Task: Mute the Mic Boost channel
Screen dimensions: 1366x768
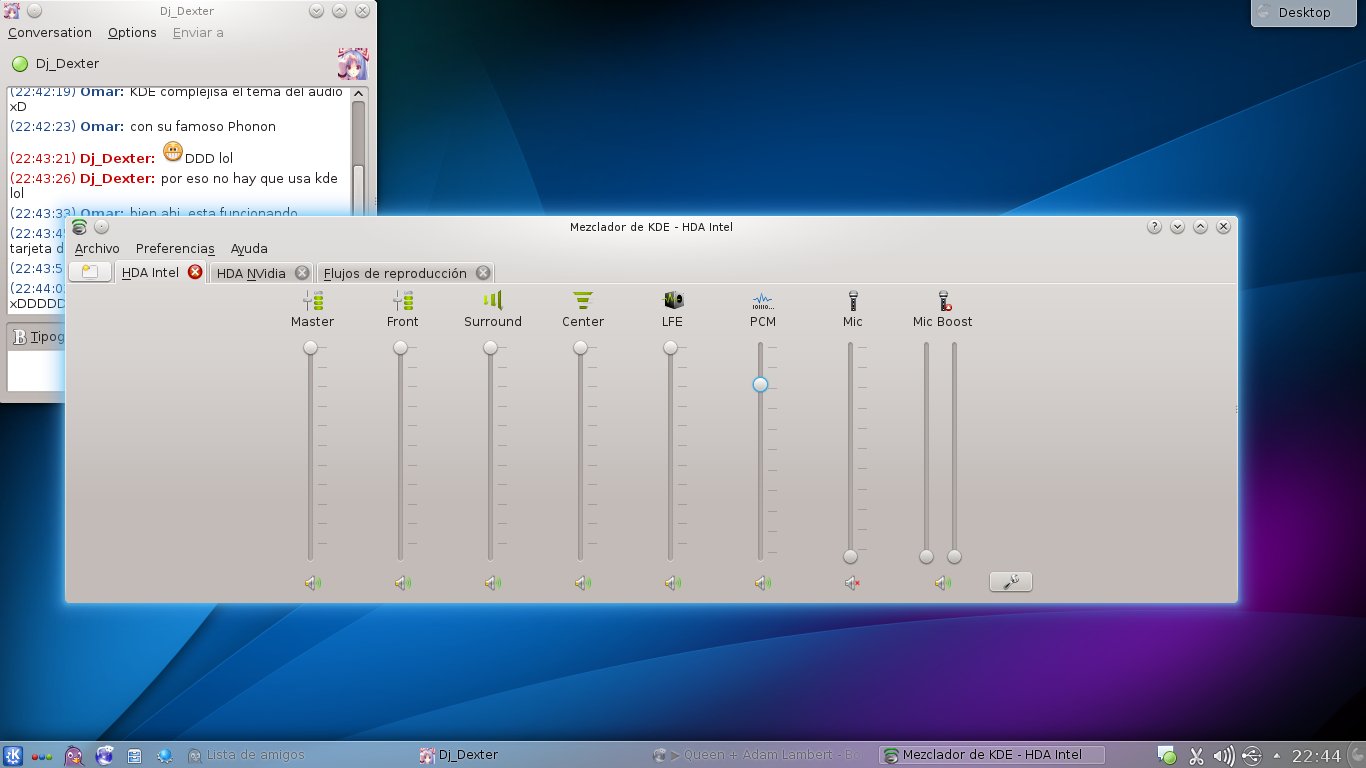Action: click(943, 583)
